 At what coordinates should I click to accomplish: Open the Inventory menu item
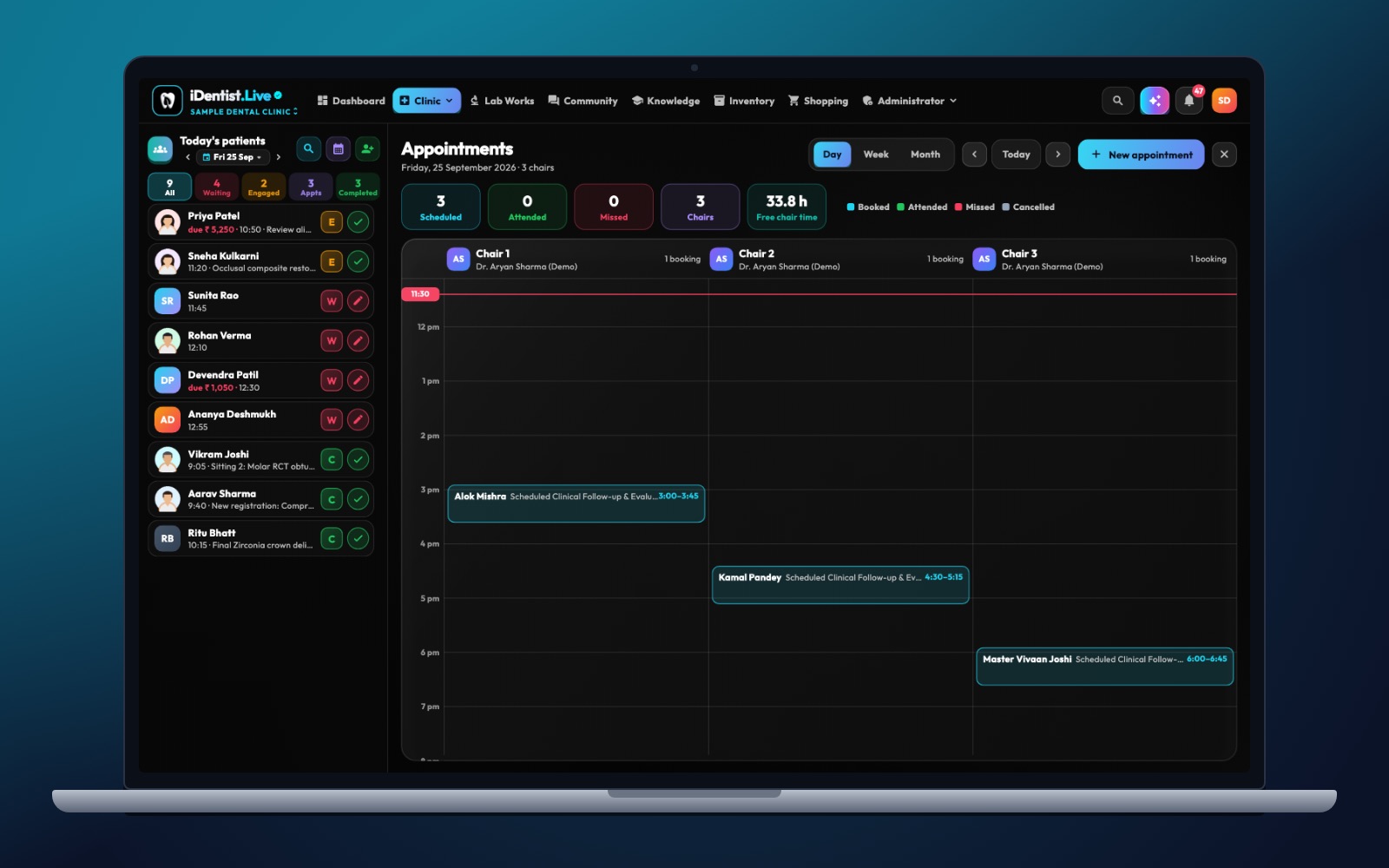744,101
